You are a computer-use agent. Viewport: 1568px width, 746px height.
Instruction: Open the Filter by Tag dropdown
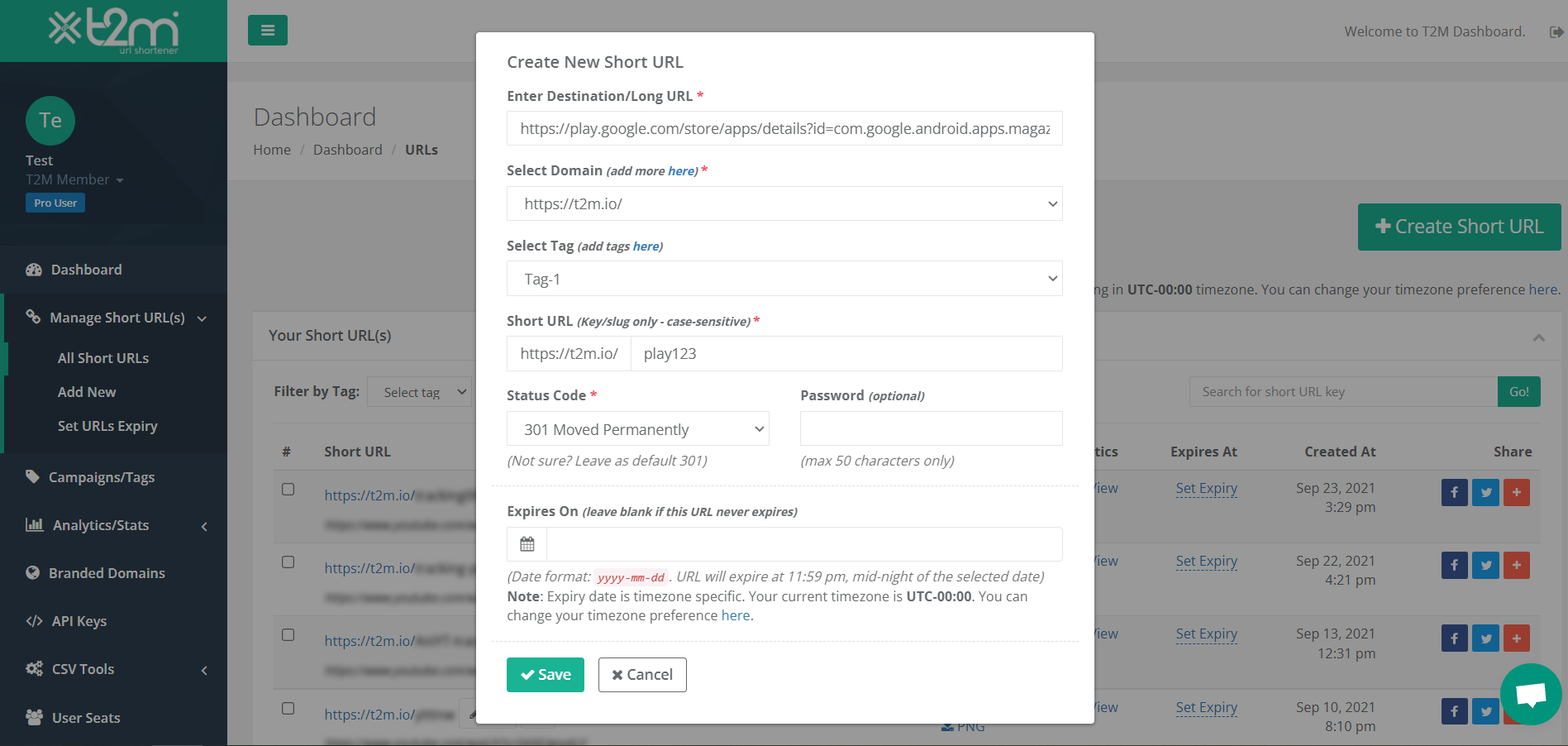click(x=419, y=392)
